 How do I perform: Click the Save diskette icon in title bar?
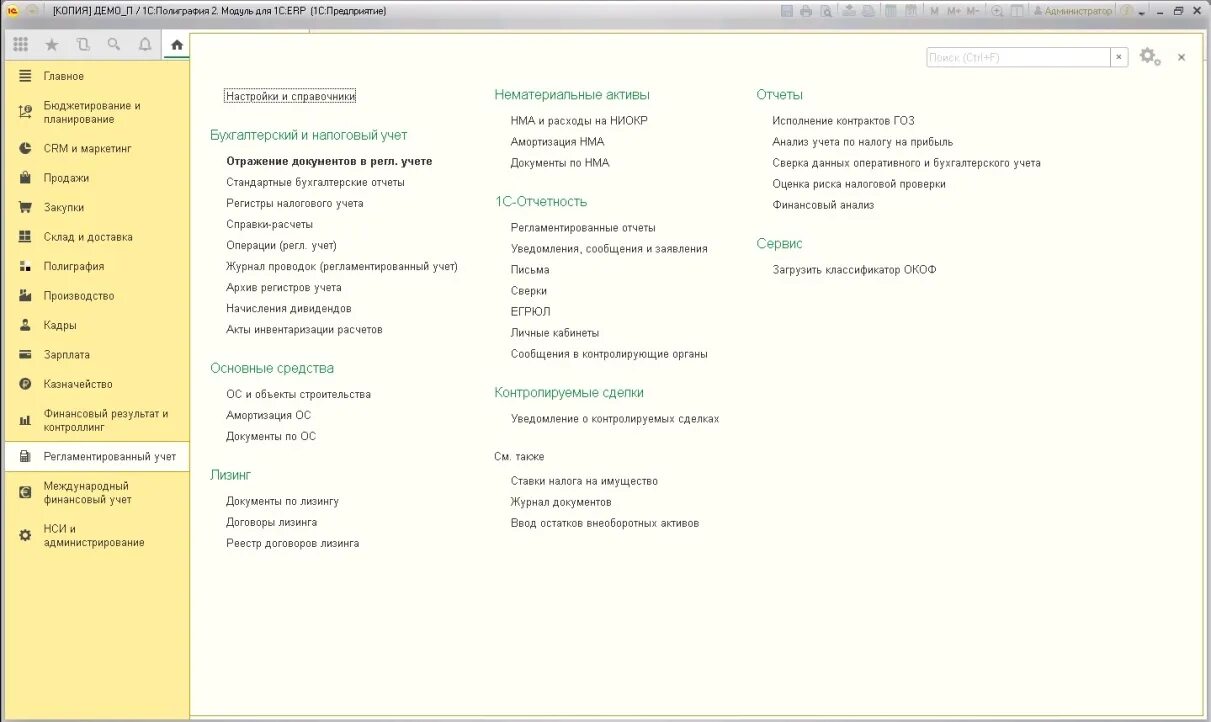[786, 11]
